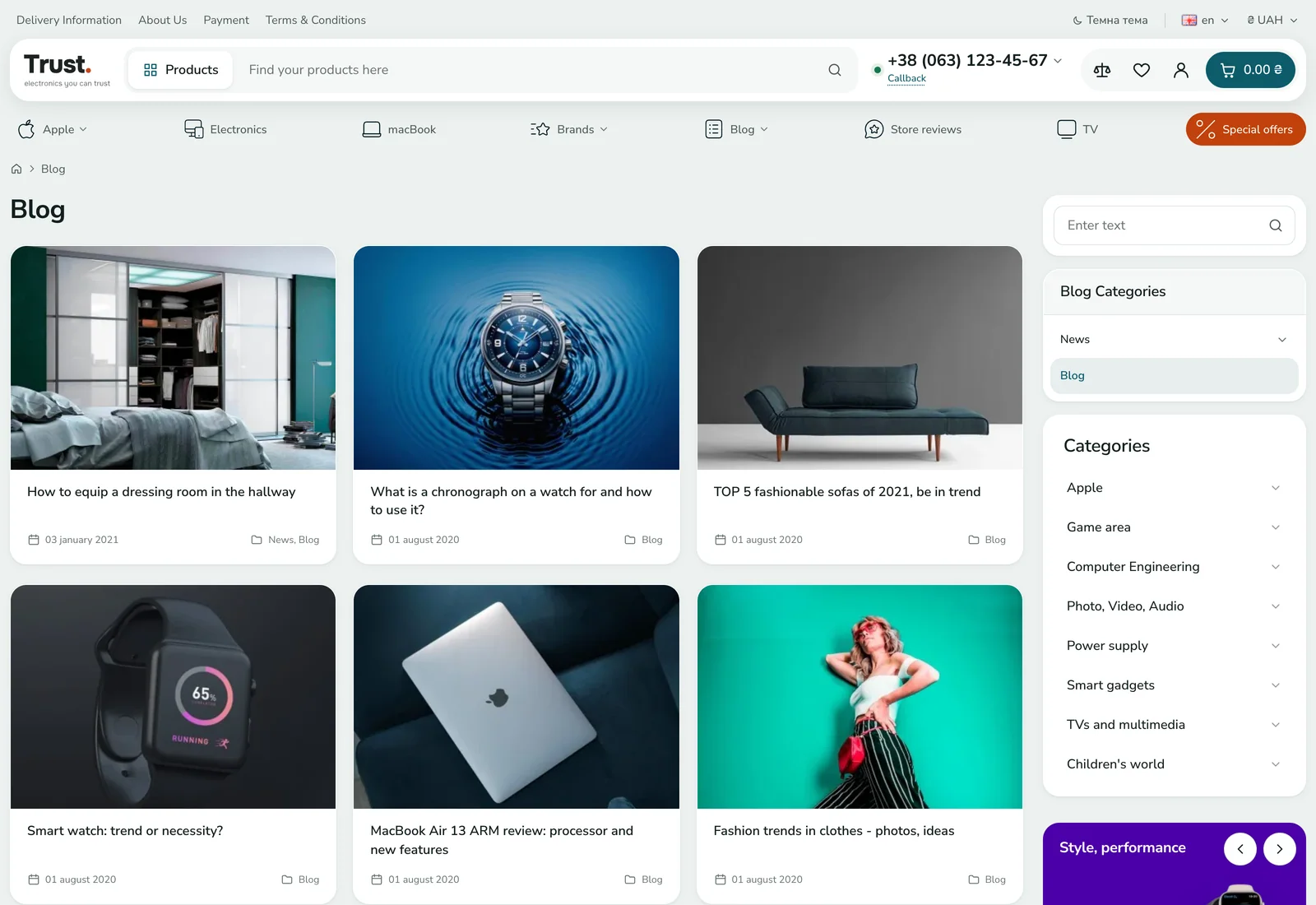Viewport: 1316px width, 905px height.
Task: Click the Electronics devices icon
Action: click(x=194, y=129)
